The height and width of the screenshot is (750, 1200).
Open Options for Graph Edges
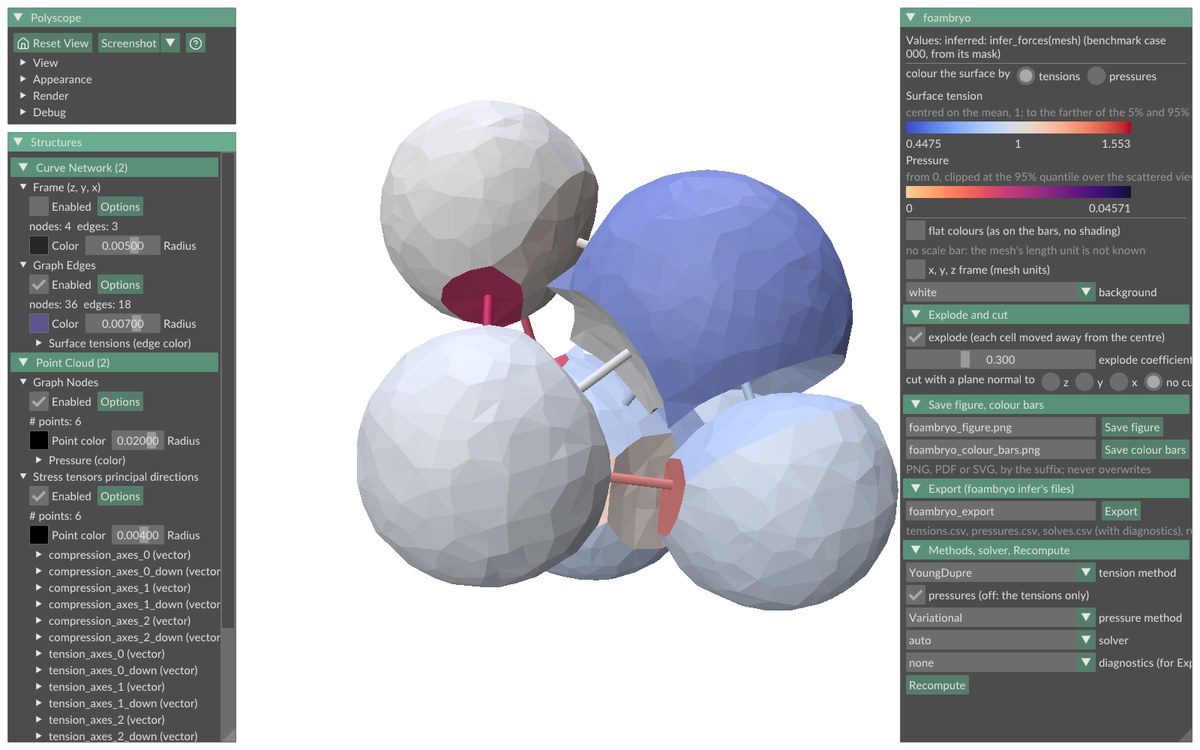(120, 284)
